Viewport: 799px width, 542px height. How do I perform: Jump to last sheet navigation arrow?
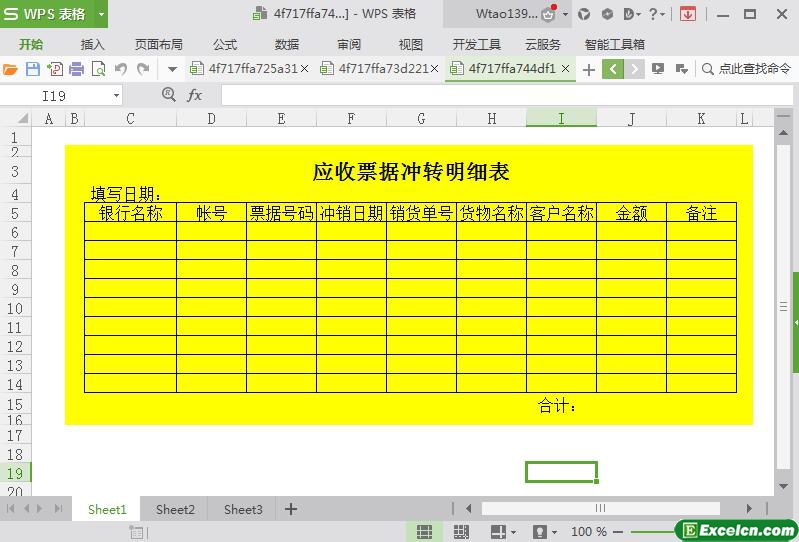(x=59, y=508)
